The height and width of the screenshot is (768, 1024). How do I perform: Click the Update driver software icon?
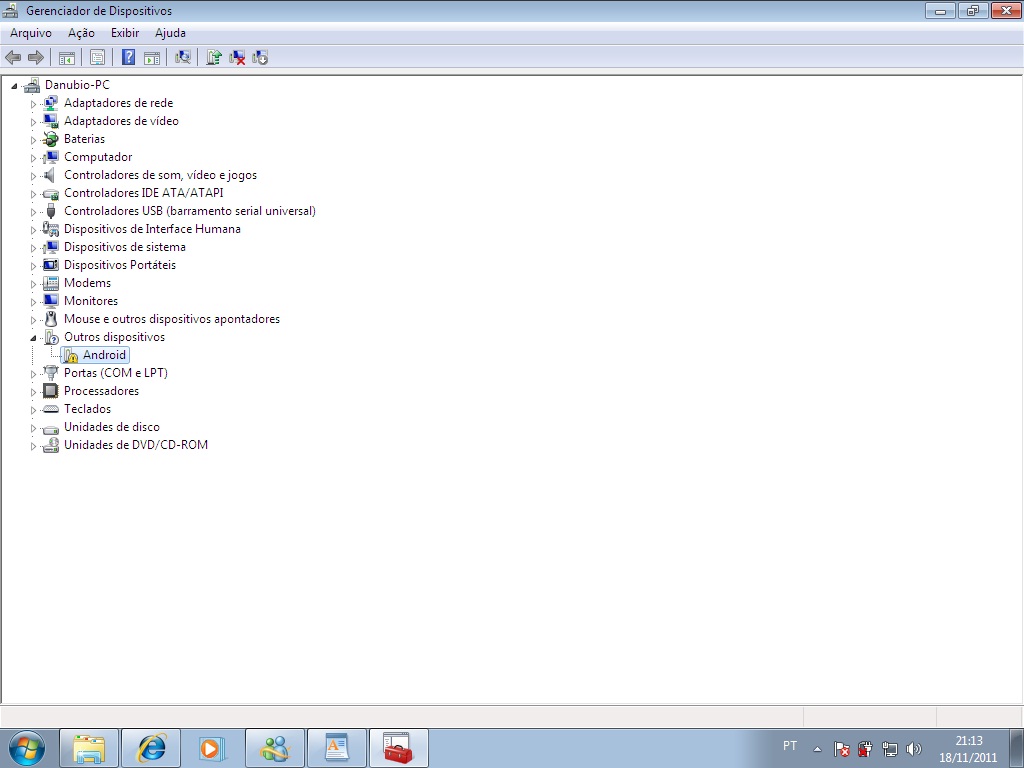tap(214, 57)
